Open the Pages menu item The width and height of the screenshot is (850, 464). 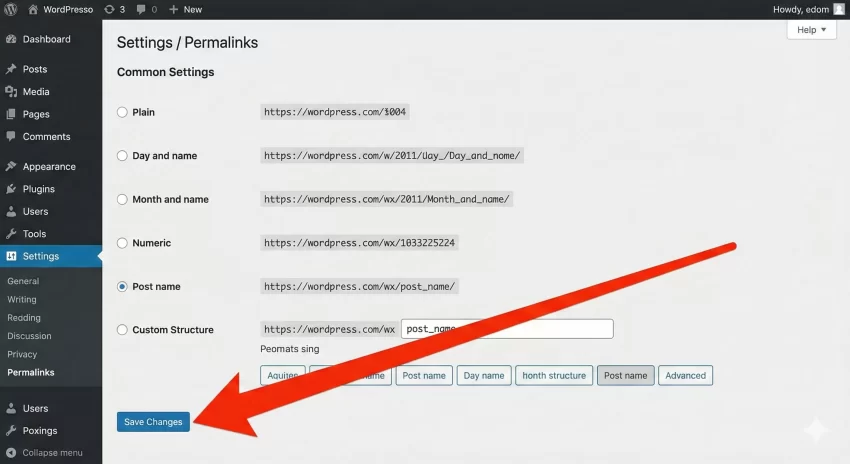tap(36, 114)
